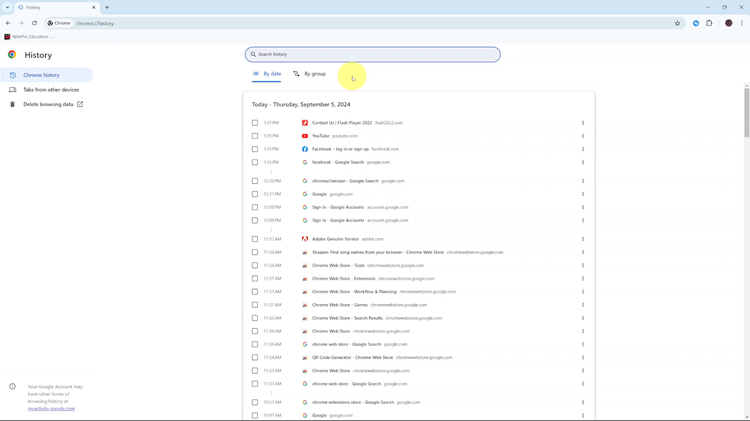The height and width of the screenshot is (421, 750).
Task: Bookmark this page with the star icon
Action: pos(677,23)
